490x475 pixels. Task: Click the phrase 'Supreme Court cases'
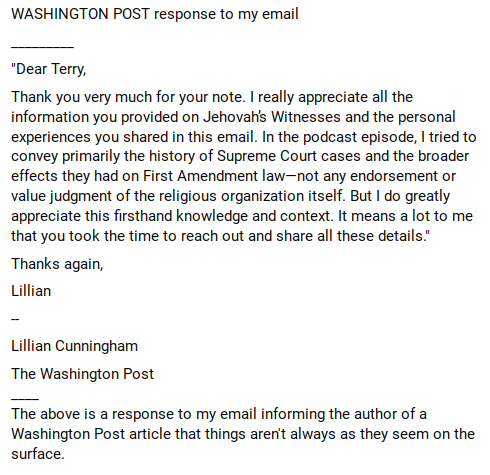(289, 156)
